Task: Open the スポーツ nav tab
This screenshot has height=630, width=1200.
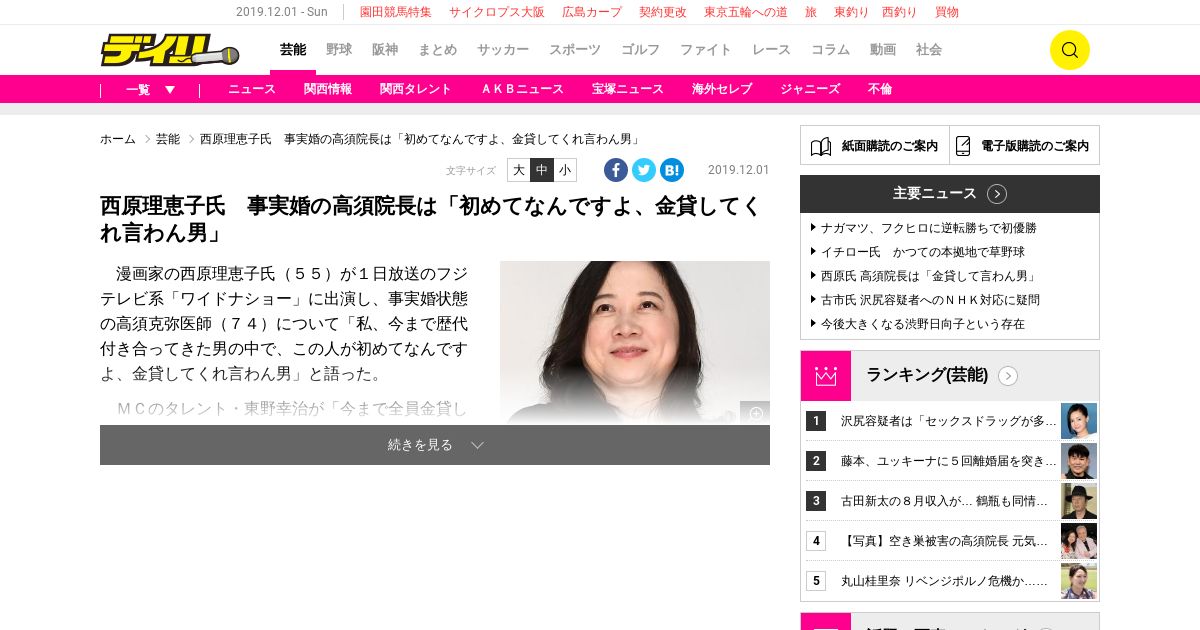Action: tap(575, 50)
